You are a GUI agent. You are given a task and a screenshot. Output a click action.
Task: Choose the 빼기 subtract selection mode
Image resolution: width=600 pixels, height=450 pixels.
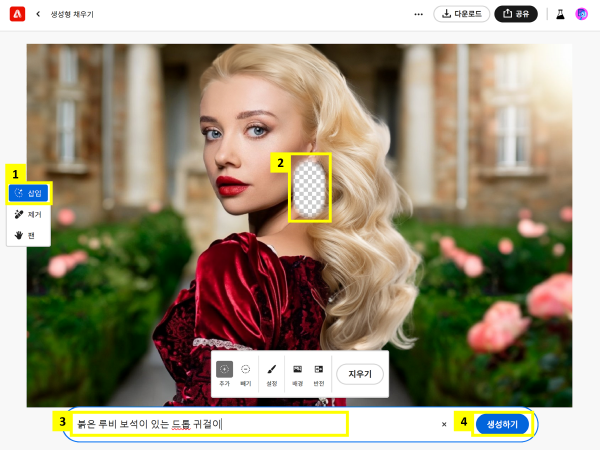[245, 374]
